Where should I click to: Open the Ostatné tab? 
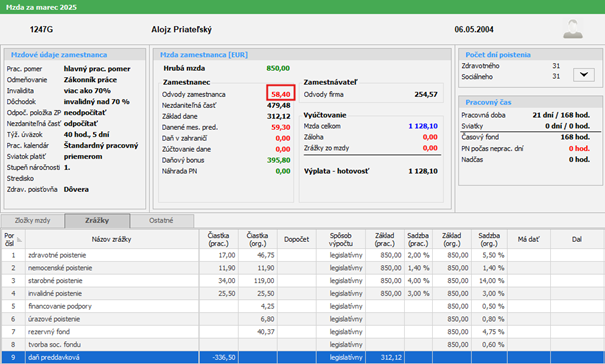pyautogui.click(x=161, y=220)
